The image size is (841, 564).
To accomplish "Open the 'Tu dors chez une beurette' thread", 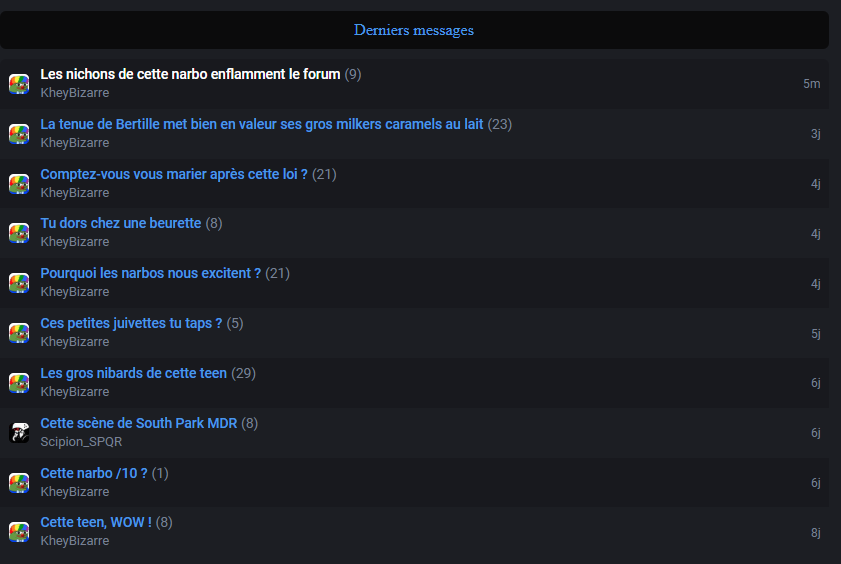I will click(x=121, y=223).
